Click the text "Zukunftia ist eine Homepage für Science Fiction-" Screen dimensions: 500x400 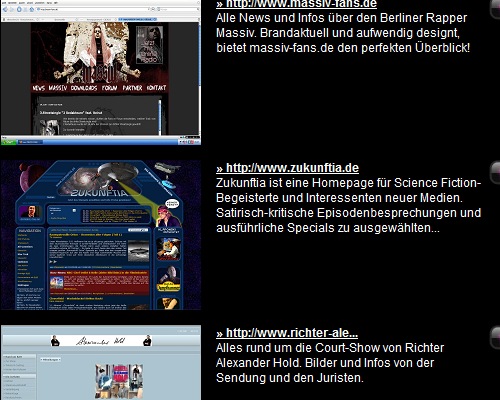point(349,183)
